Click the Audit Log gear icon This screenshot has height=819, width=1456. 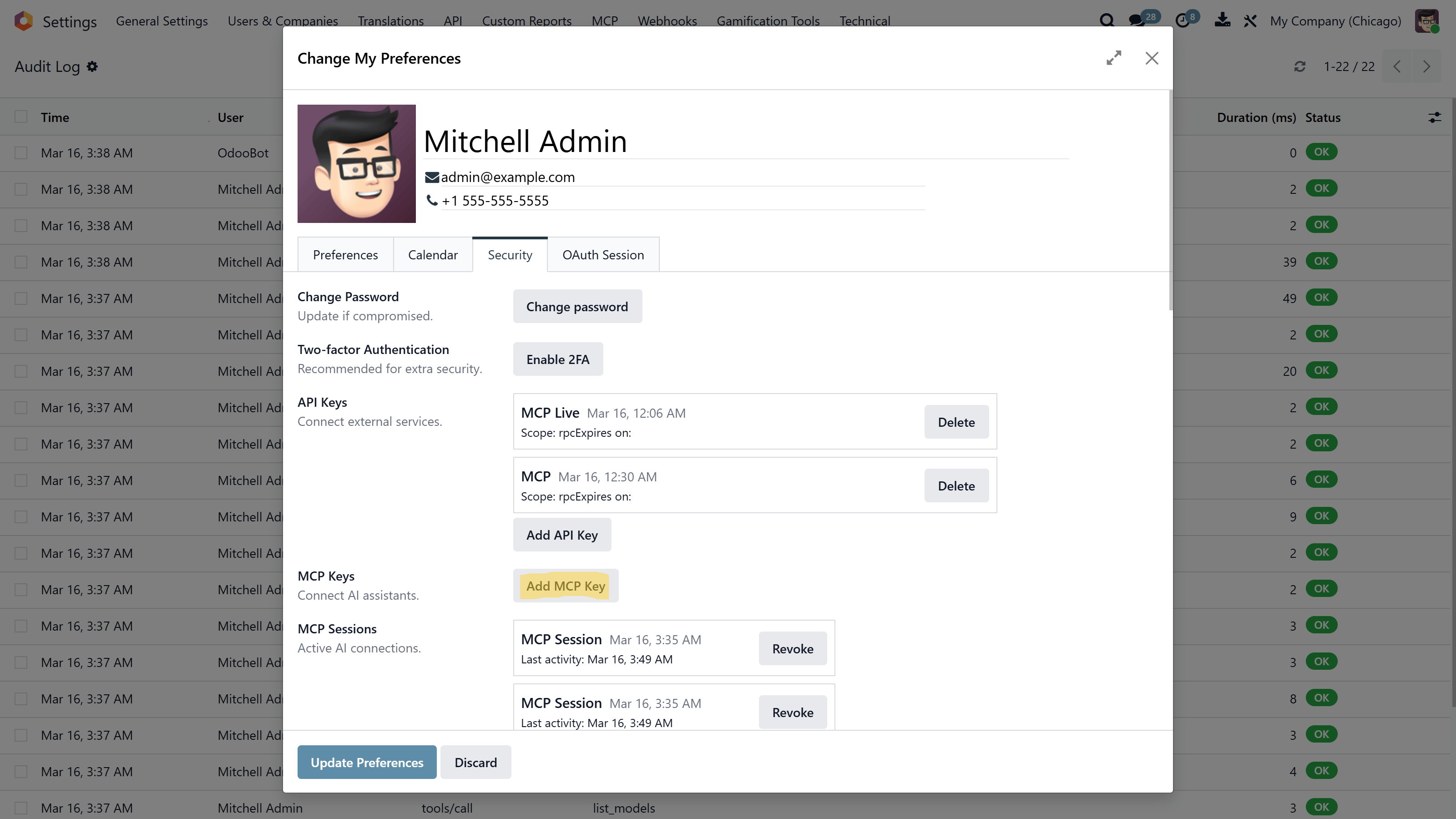(x=92, y=67)
